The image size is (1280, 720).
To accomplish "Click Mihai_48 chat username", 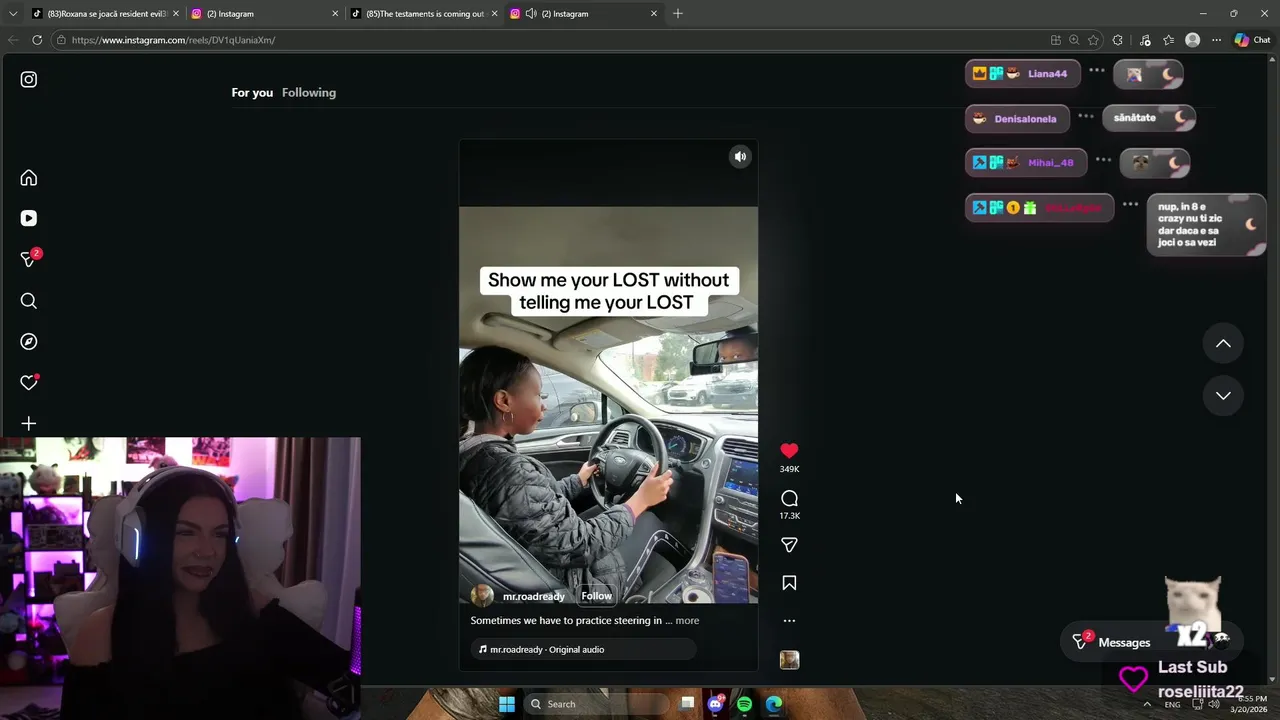I will 1050,163.
